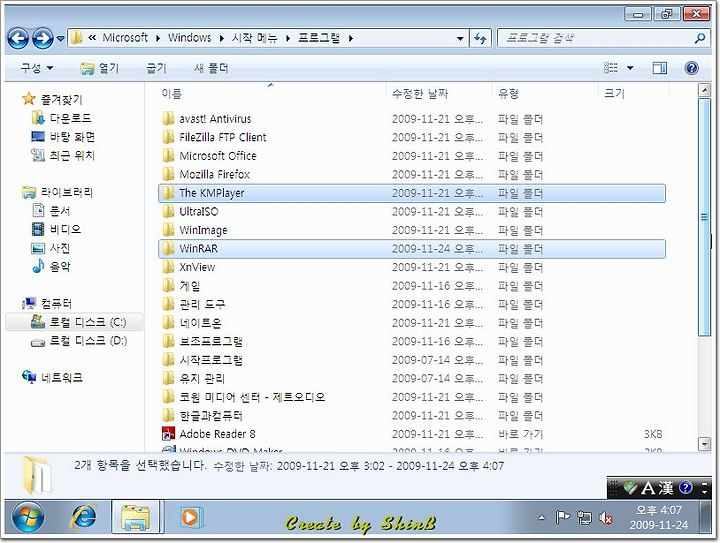720x543 pixels.
Task: Open Windows Media Player from the taskbar
Action: pos(190,517)
